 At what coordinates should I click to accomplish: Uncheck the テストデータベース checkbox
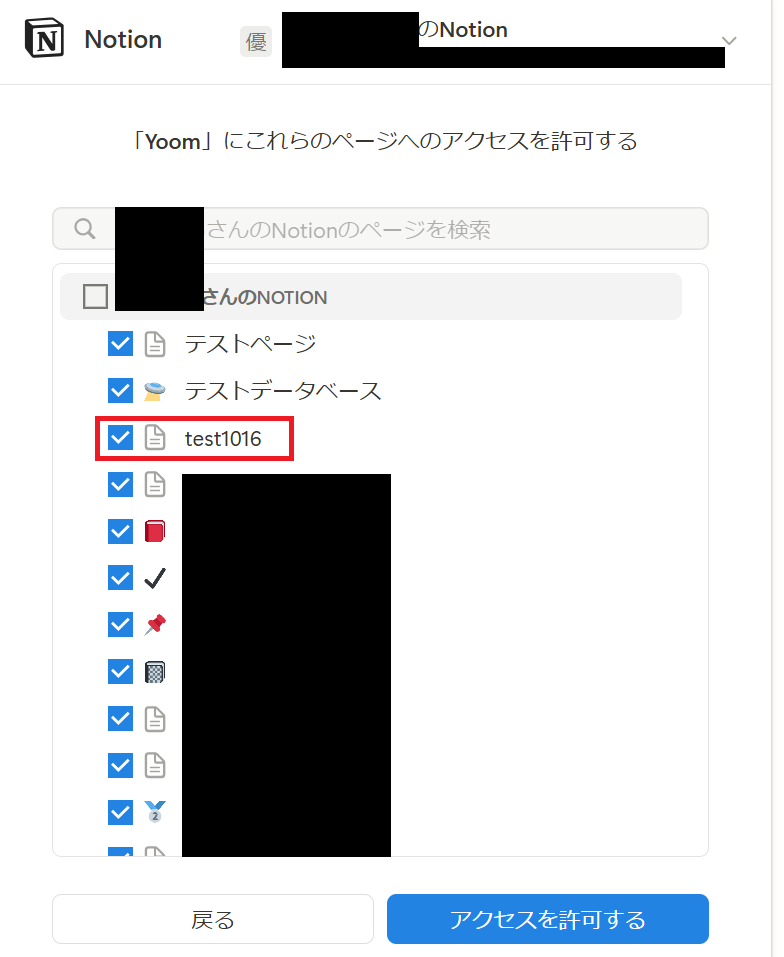pyautogui.click(x=120, y=391)
